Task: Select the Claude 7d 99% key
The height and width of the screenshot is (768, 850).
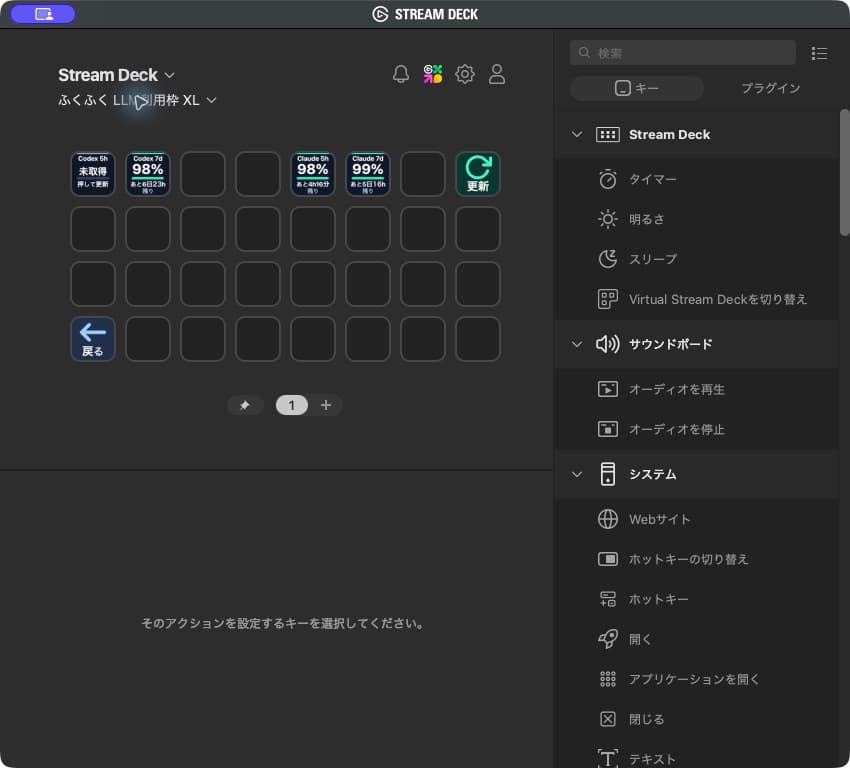Action: pyautogui.click(x=368, y=174)
